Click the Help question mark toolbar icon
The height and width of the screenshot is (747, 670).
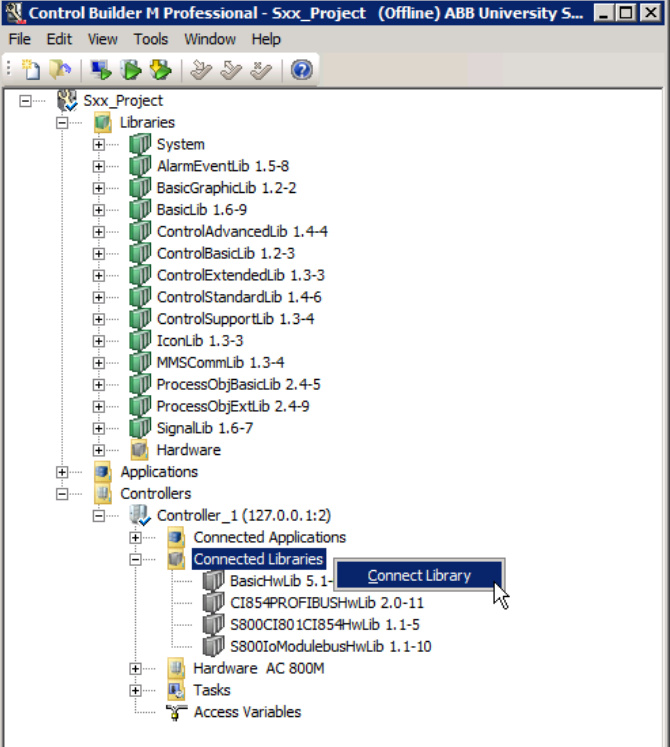pos(302,70)
